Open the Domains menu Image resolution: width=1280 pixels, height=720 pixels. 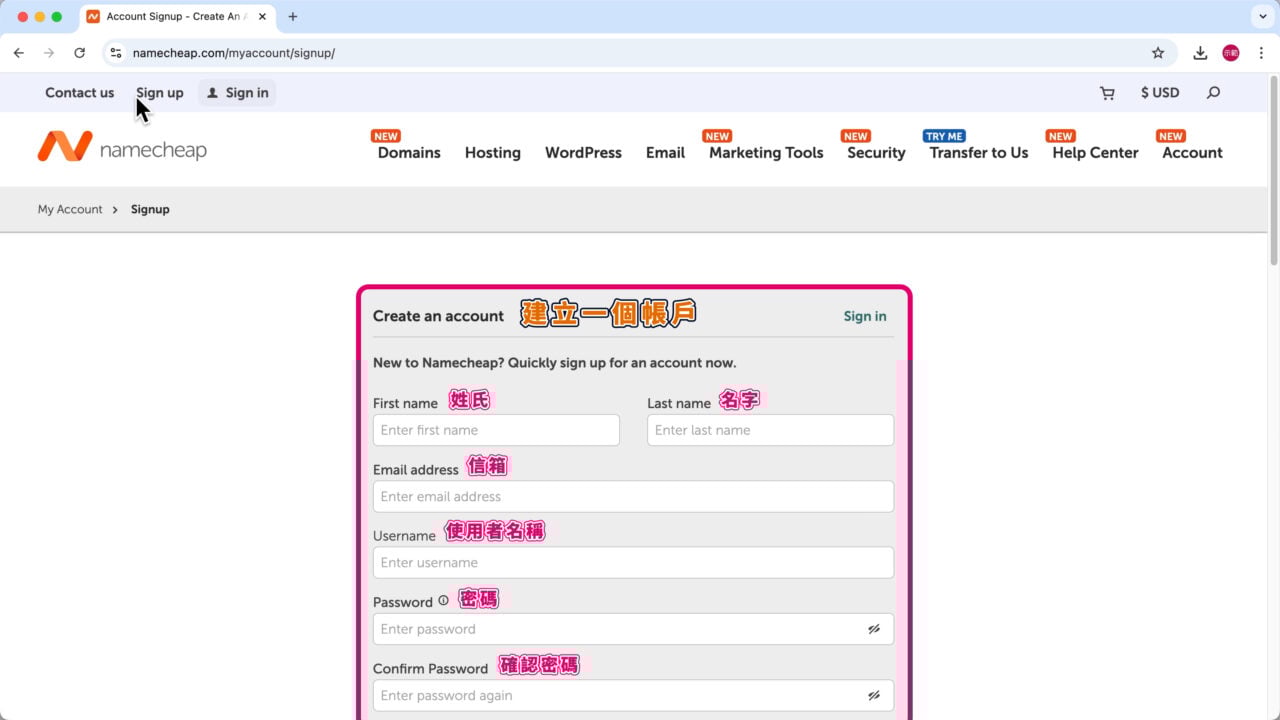click(409, 153)
